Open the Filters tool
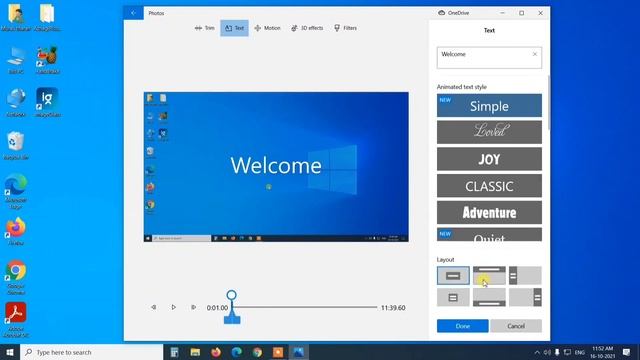This screenshot has width=640, height=360. [345, 28]
